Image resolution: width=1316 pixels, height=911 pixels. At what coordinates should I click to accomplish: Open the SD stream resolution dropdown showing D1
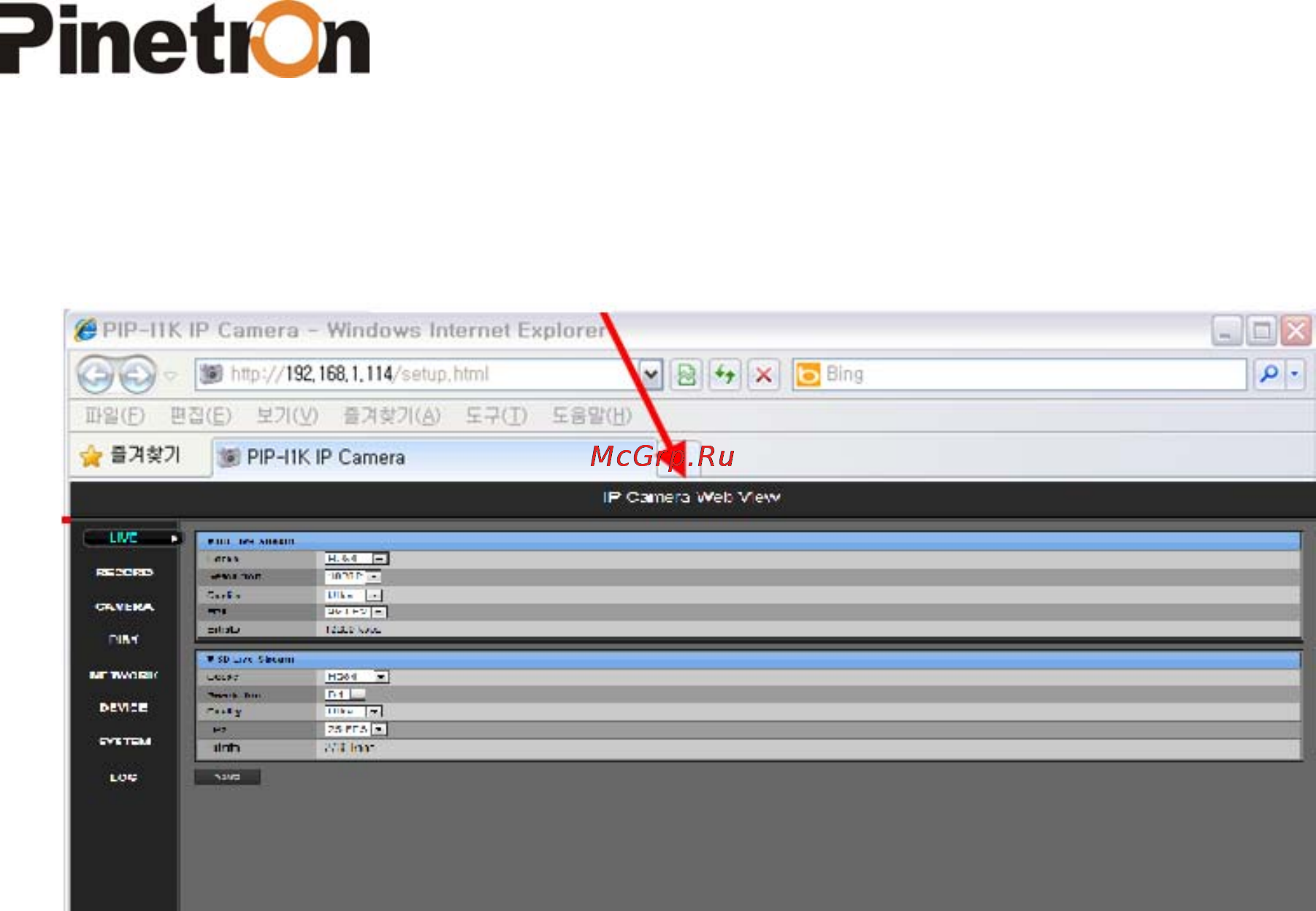(345, 694)
